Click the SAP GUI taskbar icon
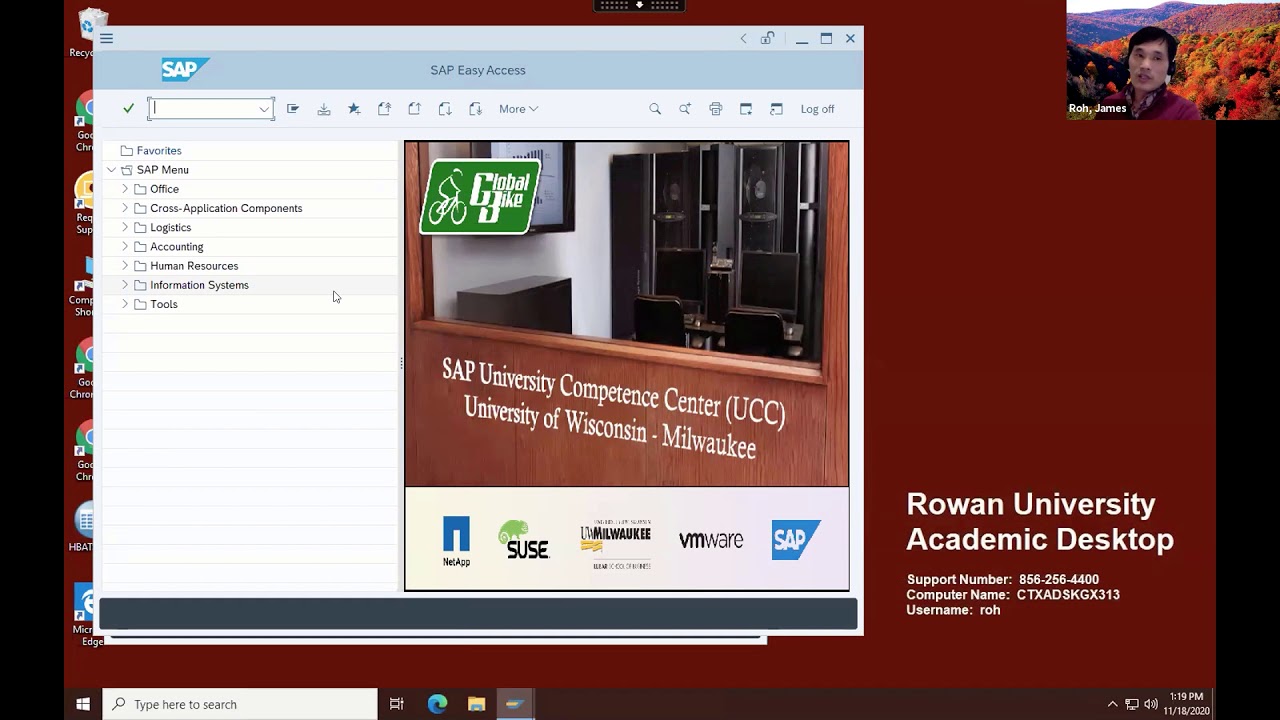Image resolution: width=1280 pixels, height=720 pixels. pyautogui.click(x=514, y=704)
